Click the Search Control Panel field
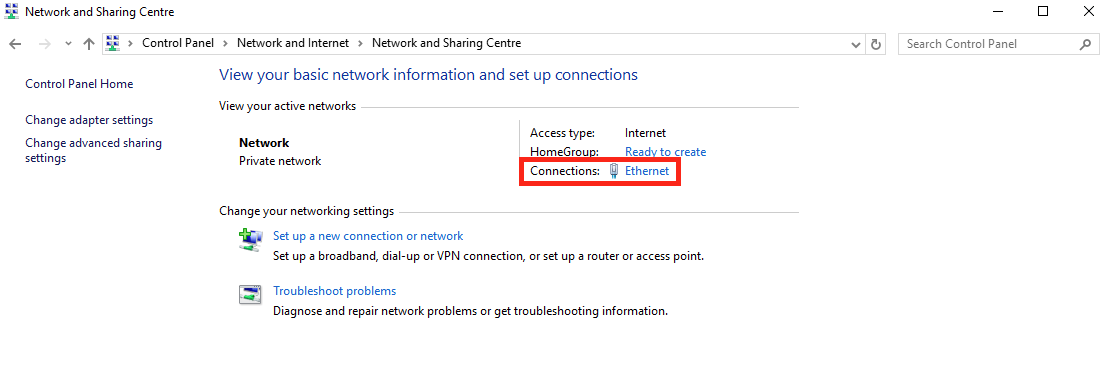This screenshot has height=383, width=1106. tap(991, 44)
